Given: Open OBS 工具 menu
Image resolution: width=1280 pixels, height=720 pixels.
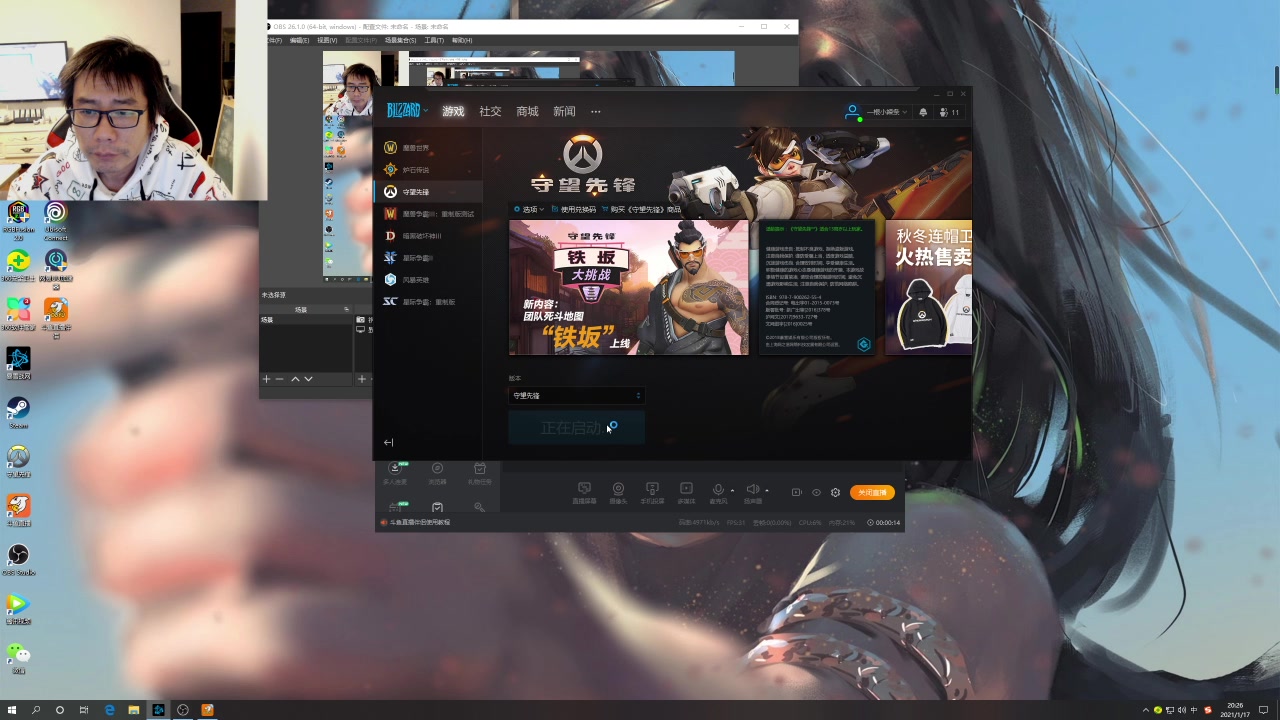Looking at the screenshot, I should point(433,40).
